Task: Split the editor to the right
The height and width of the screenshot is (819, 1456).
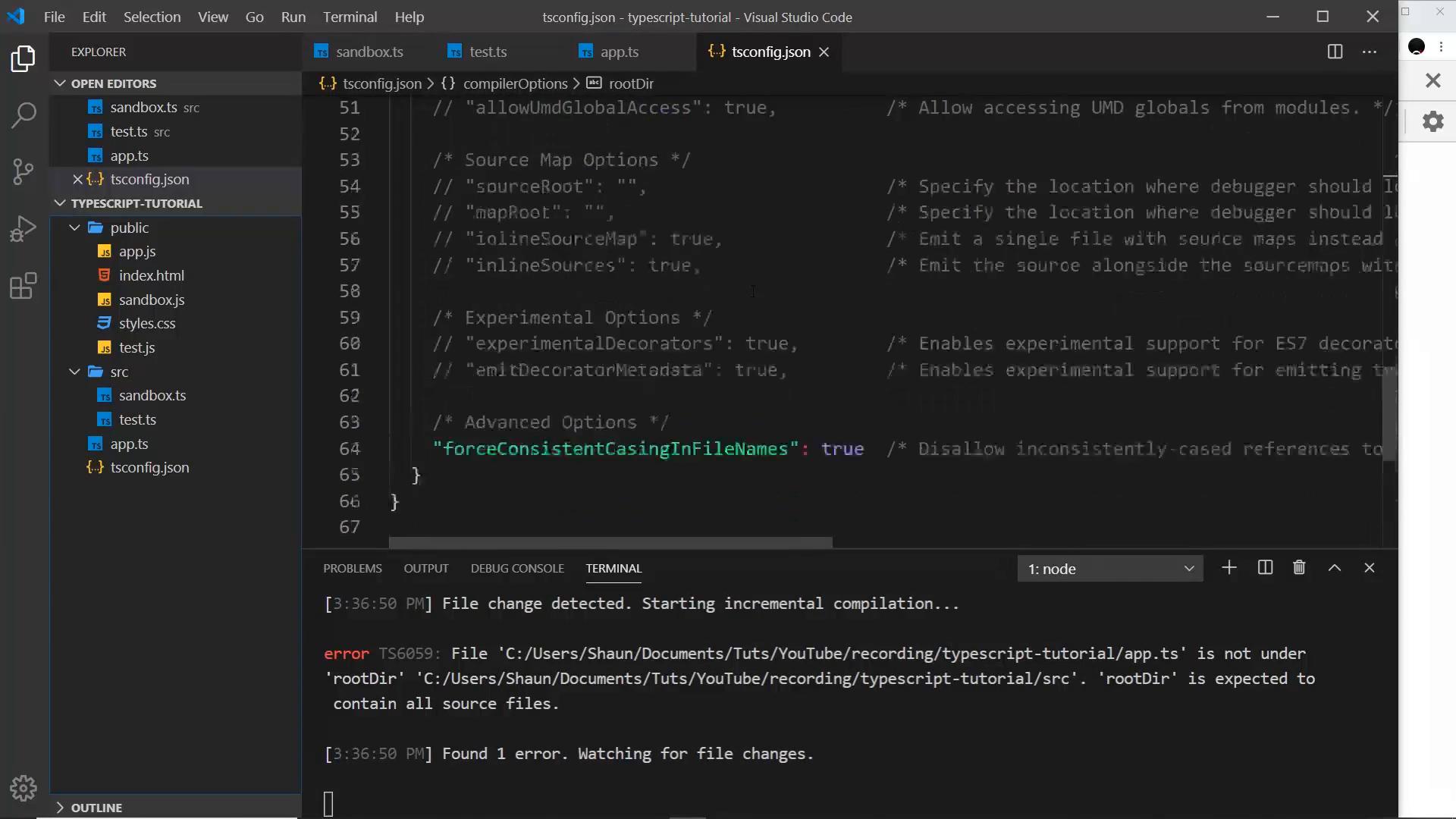Action: point(1335,52)
